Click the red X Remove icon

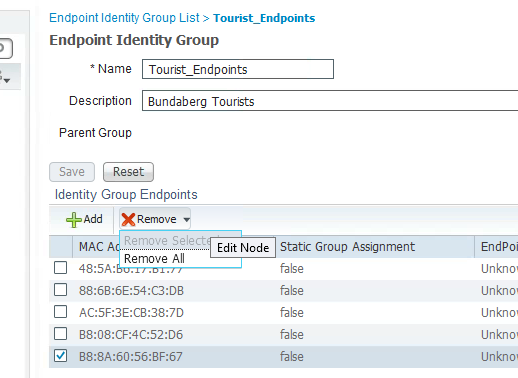pyautogui.click(x=128, y=220)
